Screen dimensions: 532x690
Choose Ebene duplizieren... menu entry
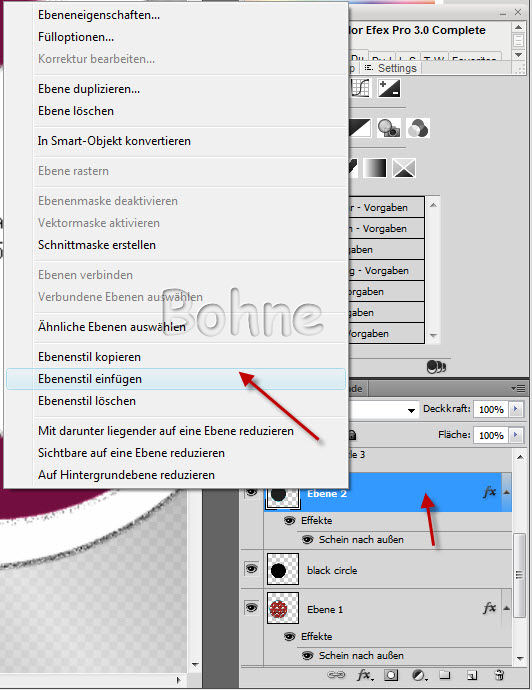pos(89,89)
